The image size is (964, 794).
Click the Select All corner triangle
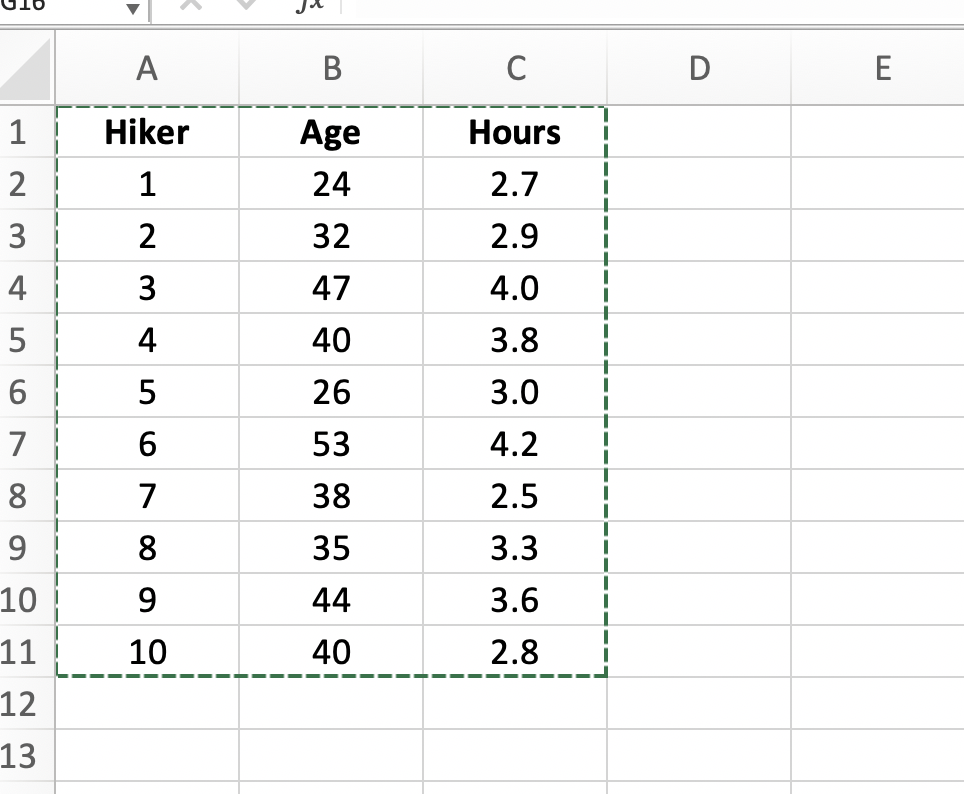point(26,68)
